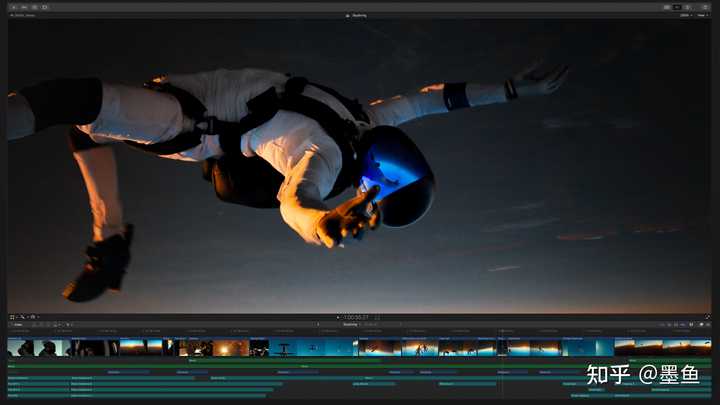Open the Transform tools pop-up below viewer

13,317
